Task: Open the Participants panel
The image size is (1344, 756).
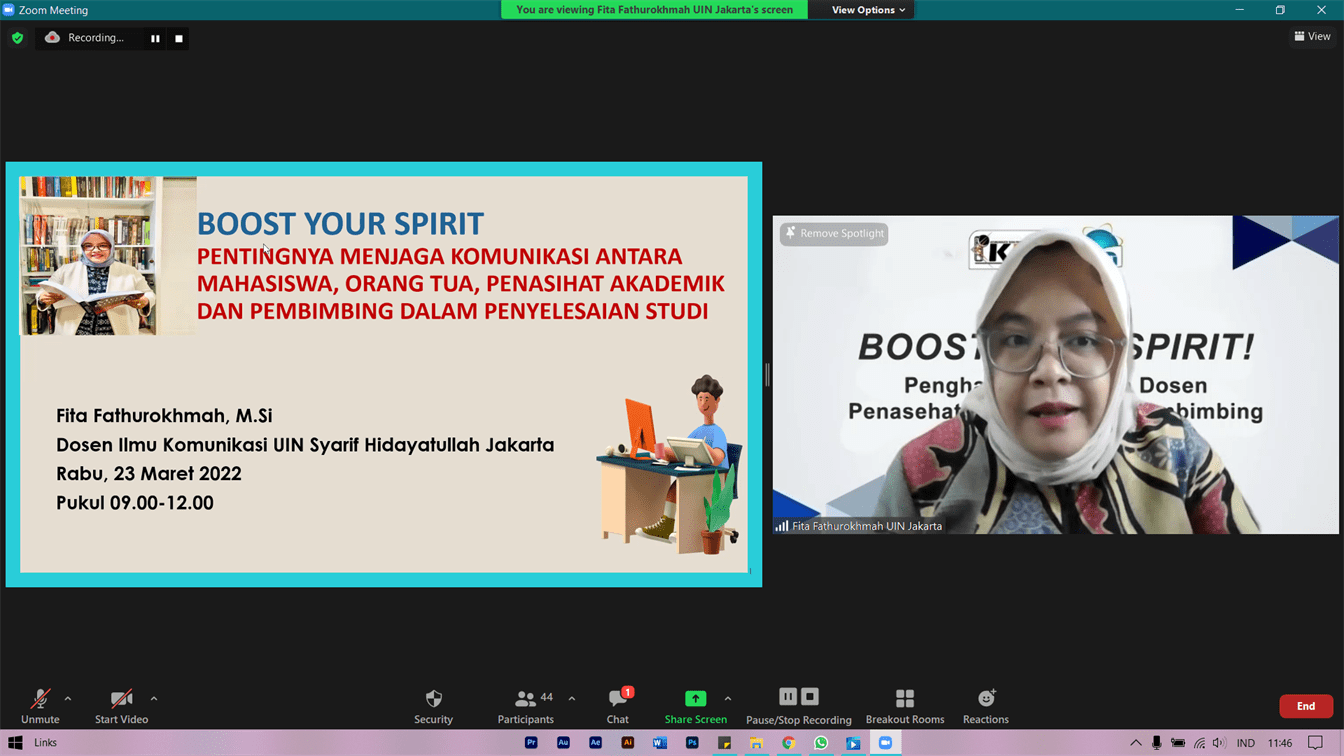Action: (526, 705)
